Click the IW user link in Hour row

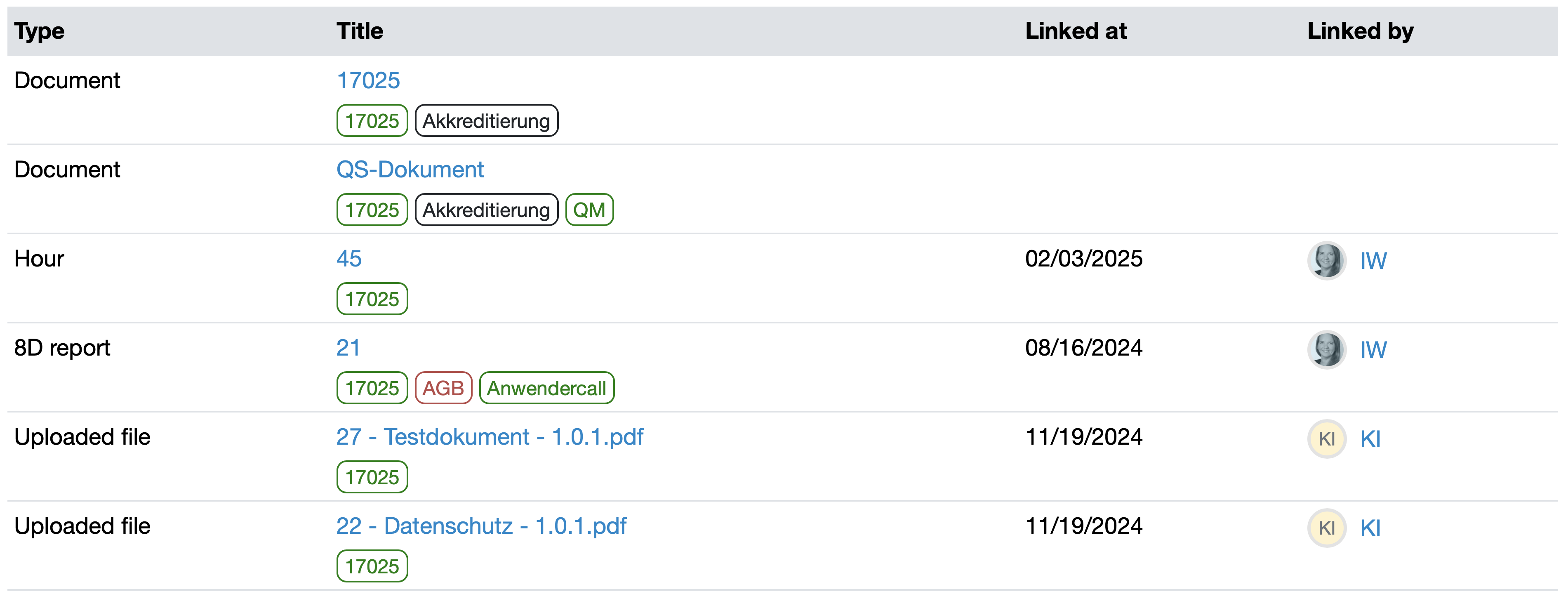(x=1373, y=261)
